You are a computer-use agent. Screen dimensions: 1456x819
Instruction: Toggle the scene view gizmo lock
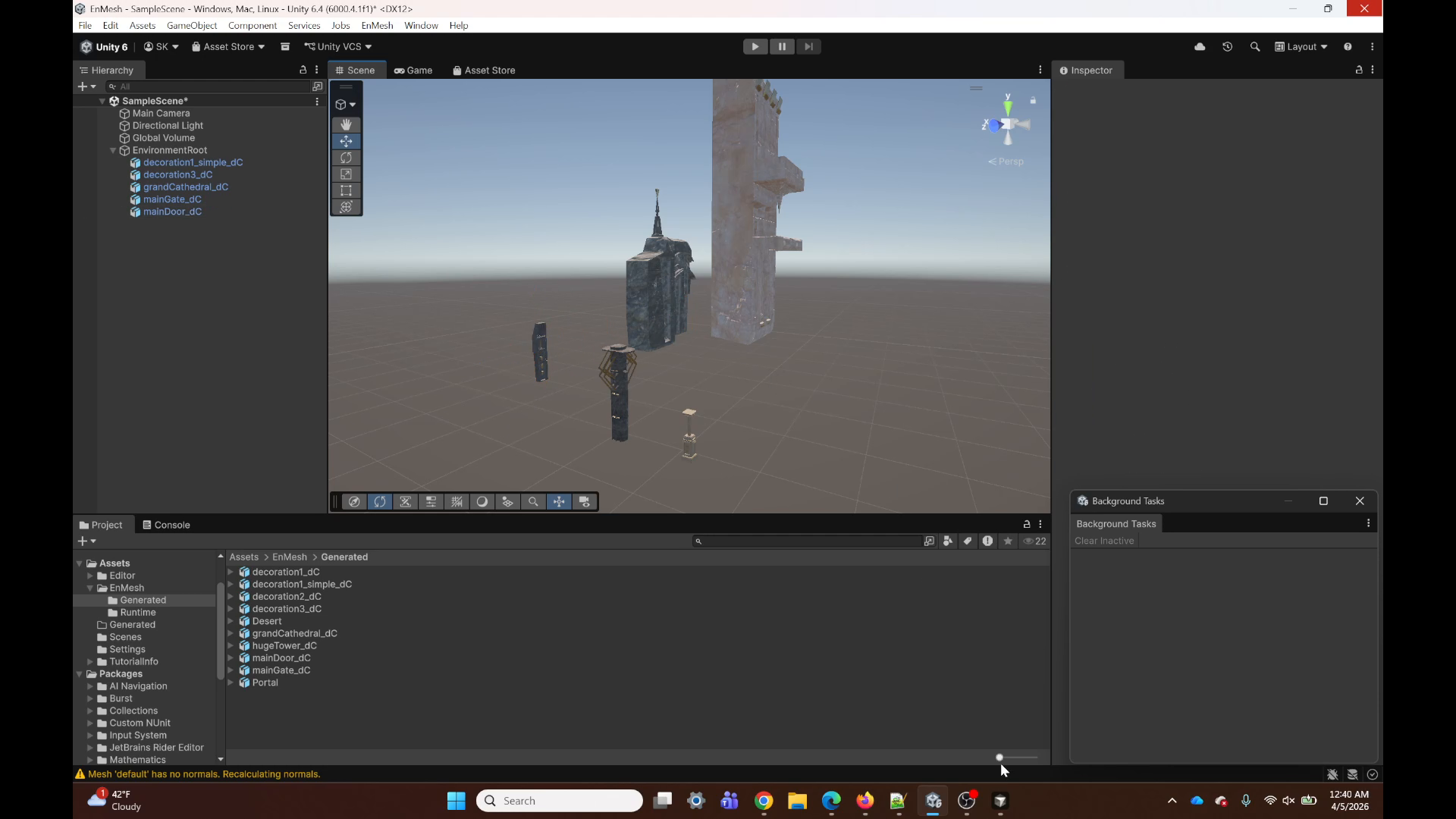(1033, 100)
